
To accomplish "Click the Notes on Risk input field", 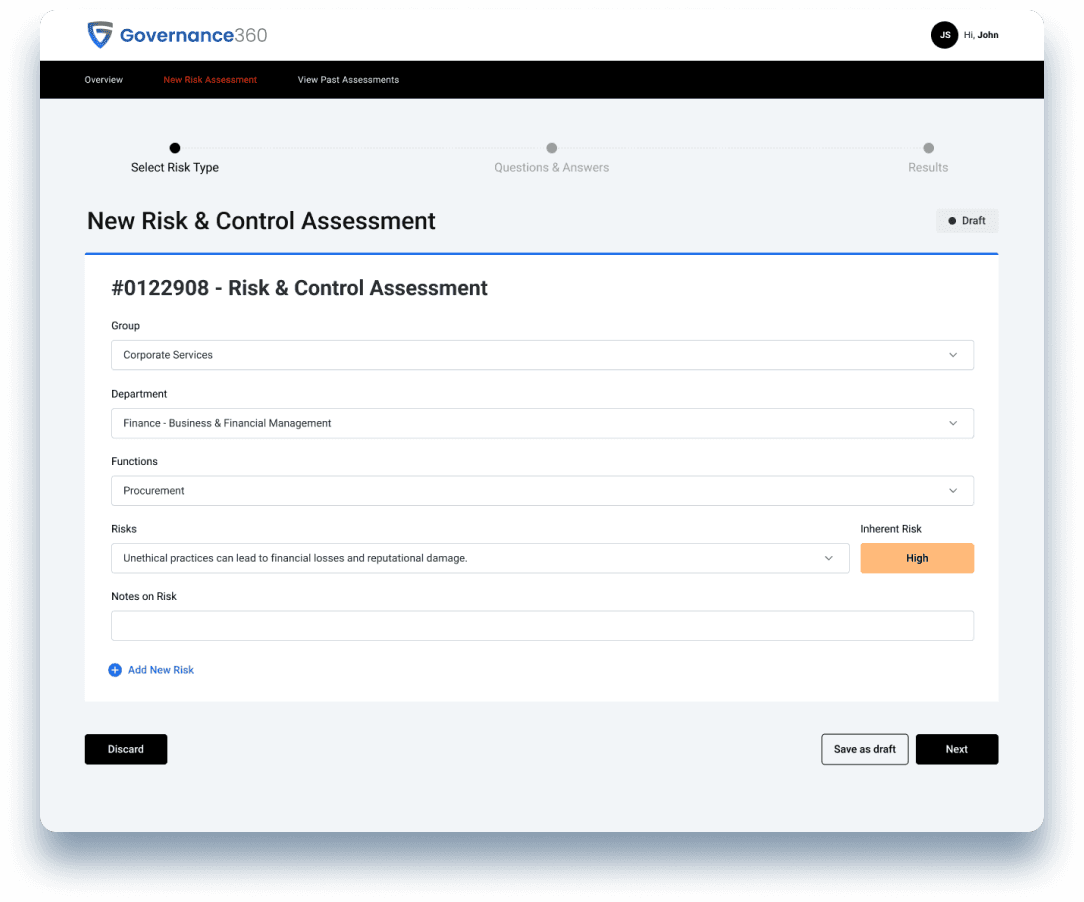I will tap(542, 625).
